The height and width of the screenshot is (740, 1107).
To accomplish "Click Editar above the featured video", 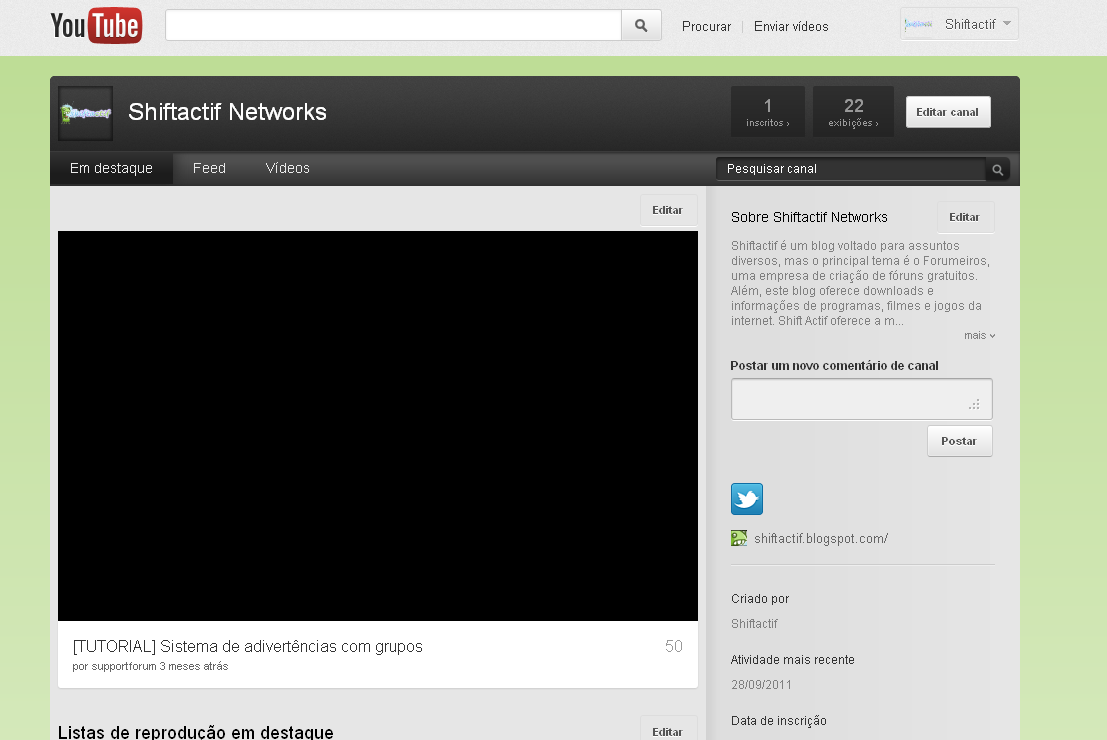I will tap(668, 210).
